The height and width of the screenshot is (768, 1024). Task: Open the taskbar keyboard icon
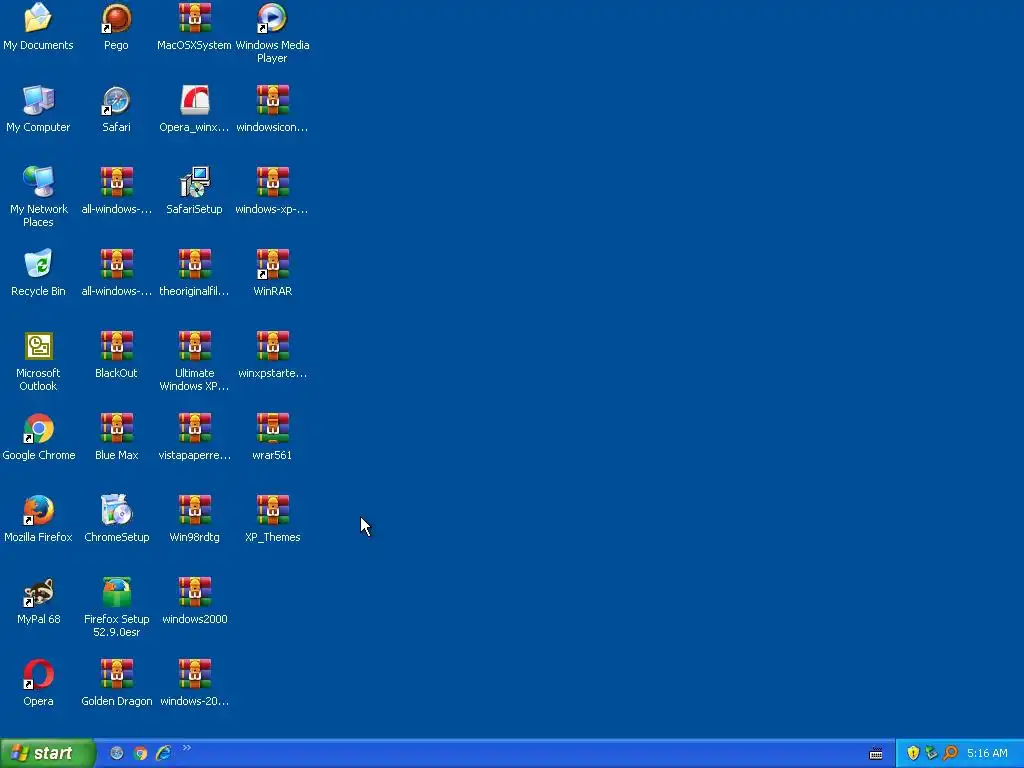[x=876, y=754]
